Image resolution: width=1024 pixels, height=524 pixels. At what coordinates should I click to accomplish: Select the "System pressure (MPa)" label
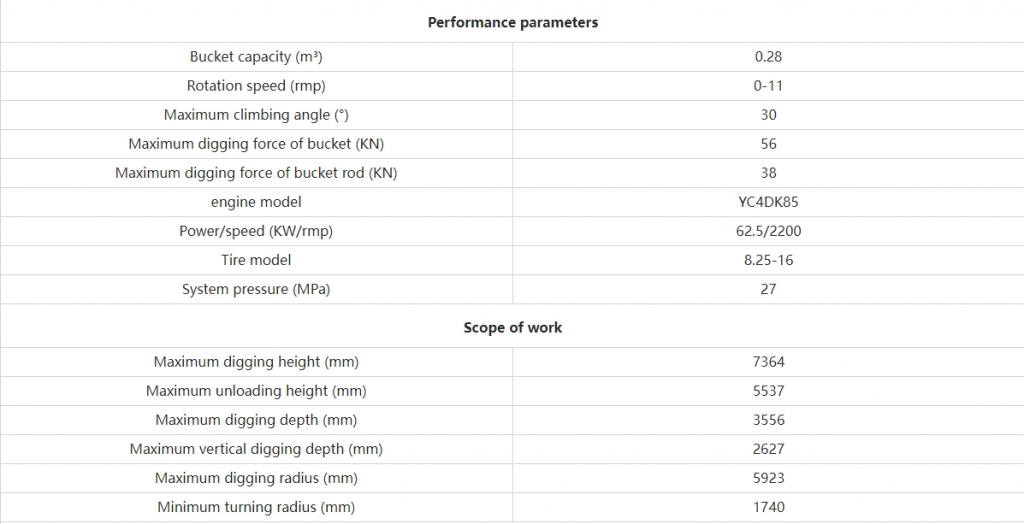coord(256,289)
